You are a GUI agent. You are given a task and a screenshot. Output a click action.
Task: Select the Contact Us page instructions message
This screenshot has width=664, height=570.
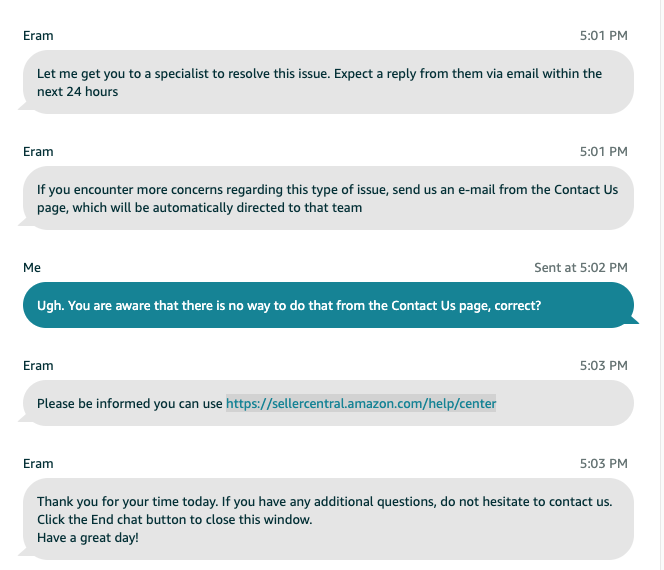pyautogui.click(x=328, y=198)
